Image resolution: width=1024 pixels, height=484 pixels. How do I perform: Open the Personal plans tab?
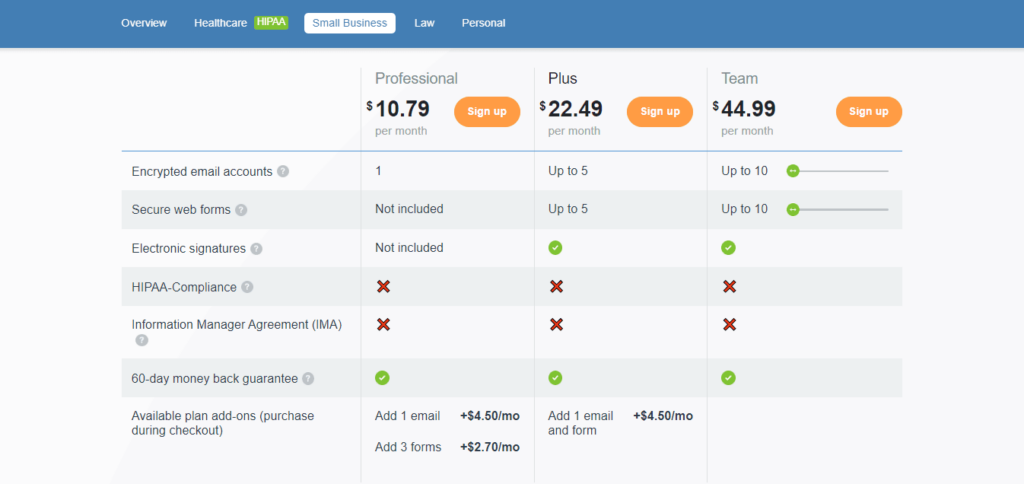pyautogui.click(x=483, y=23)
